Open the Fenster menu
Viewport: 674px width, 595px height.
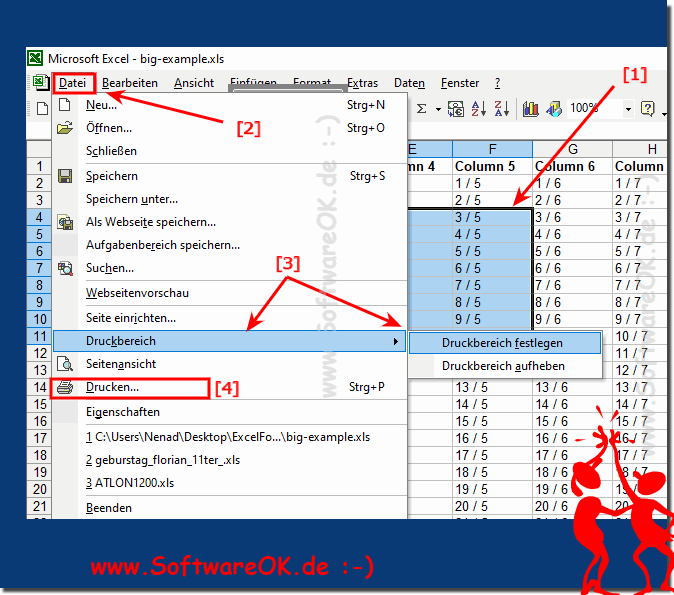pos(460,83)
